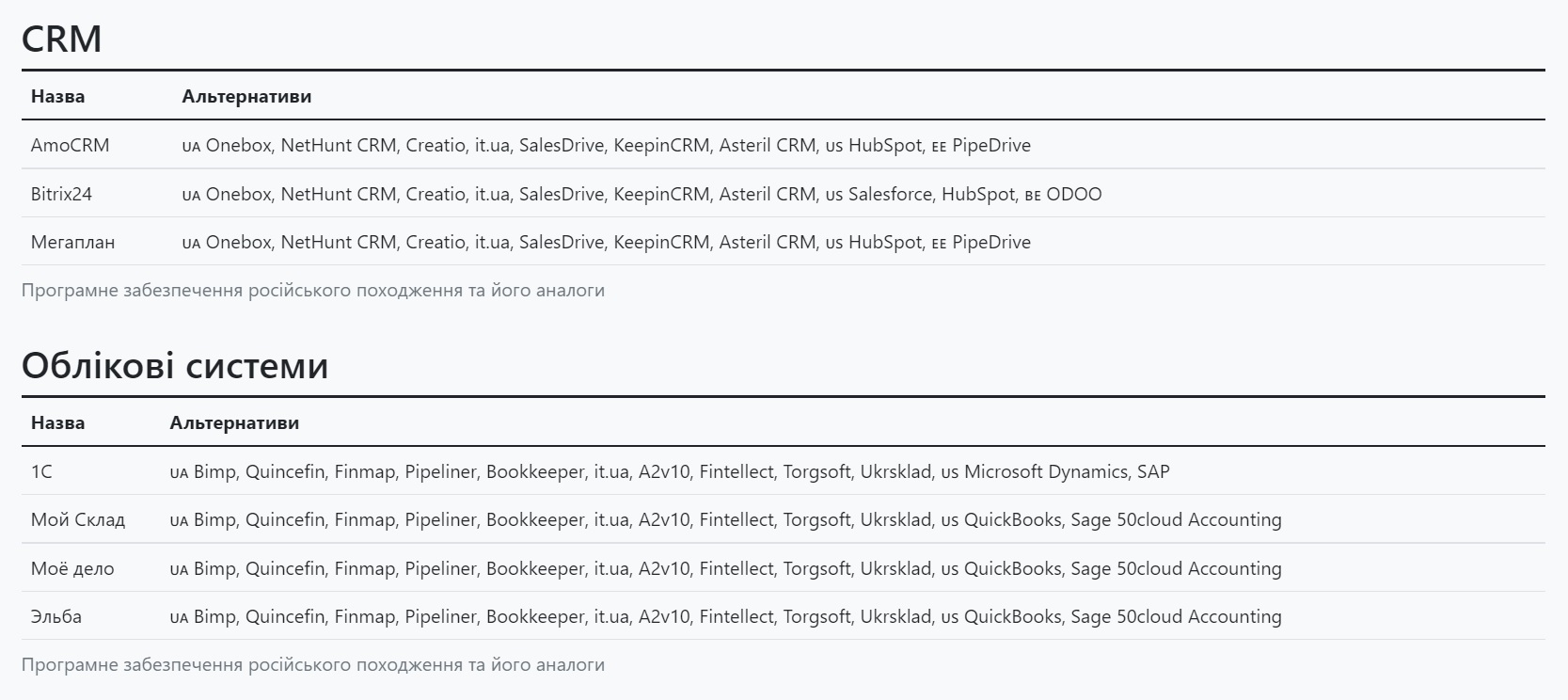Click SAP in the 1C alternatives
The image size is (1568, 700).
[x=1153, y=471]
